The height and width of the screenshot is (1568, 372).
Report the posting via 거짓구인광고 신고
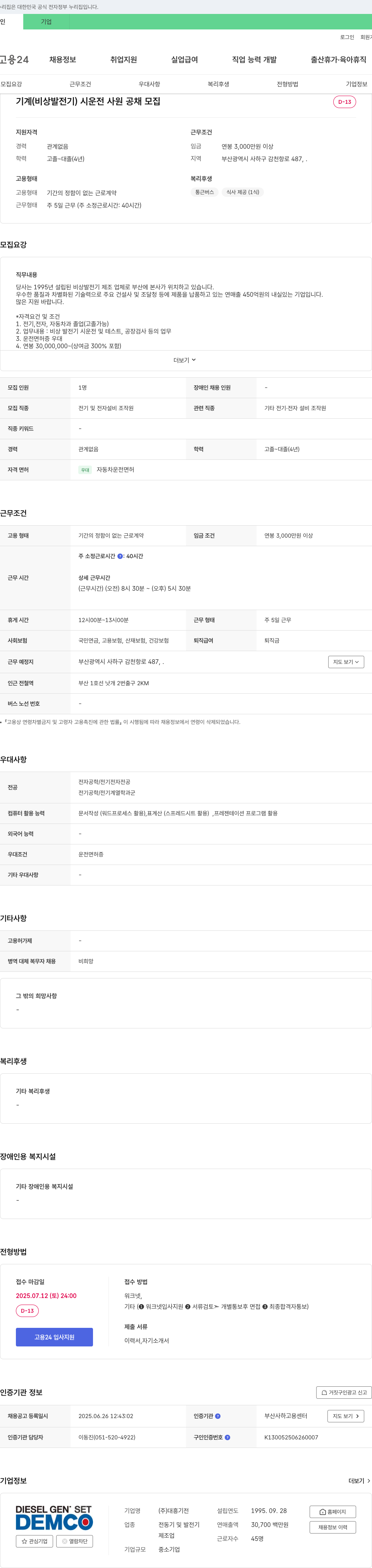344,1393
